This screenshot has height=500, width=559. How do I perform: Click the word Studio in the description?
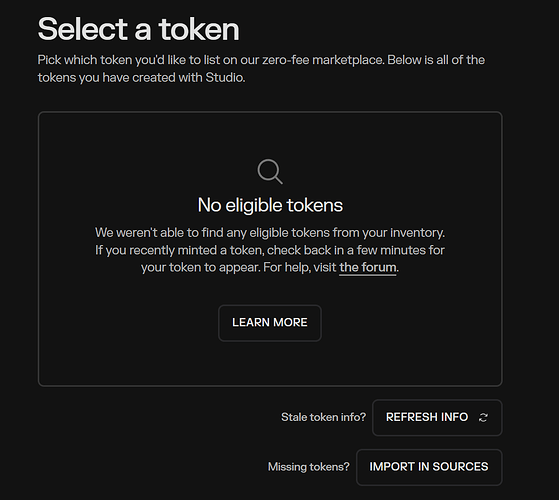[224, 77]
